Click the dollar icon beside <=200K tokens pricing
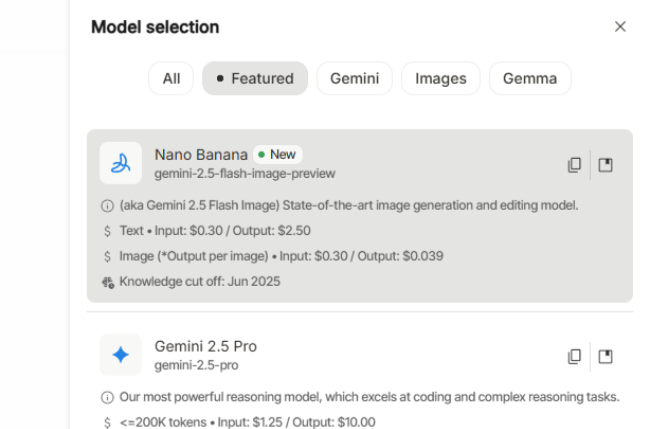650x429 pixels. pos(107,422)
